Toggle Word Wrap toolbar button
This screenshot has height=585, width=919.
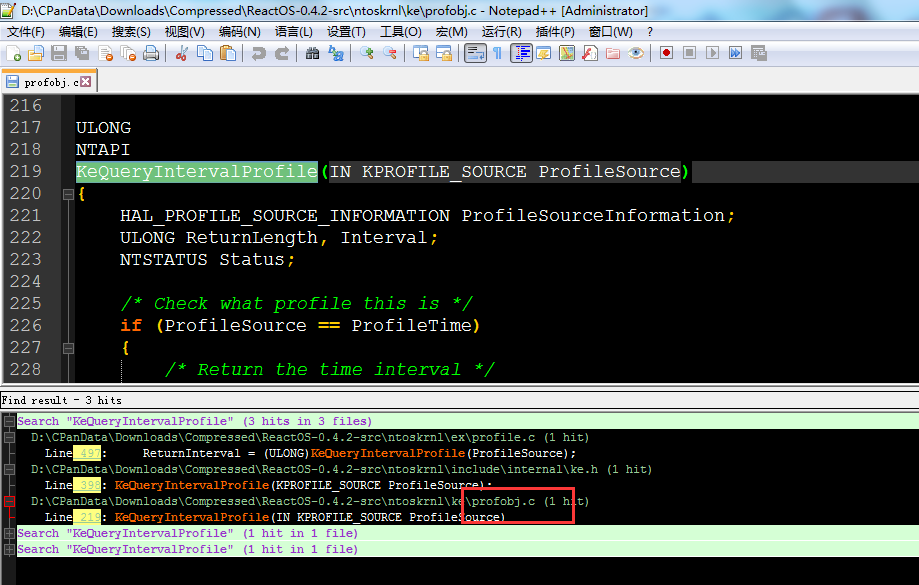[475, 53]
